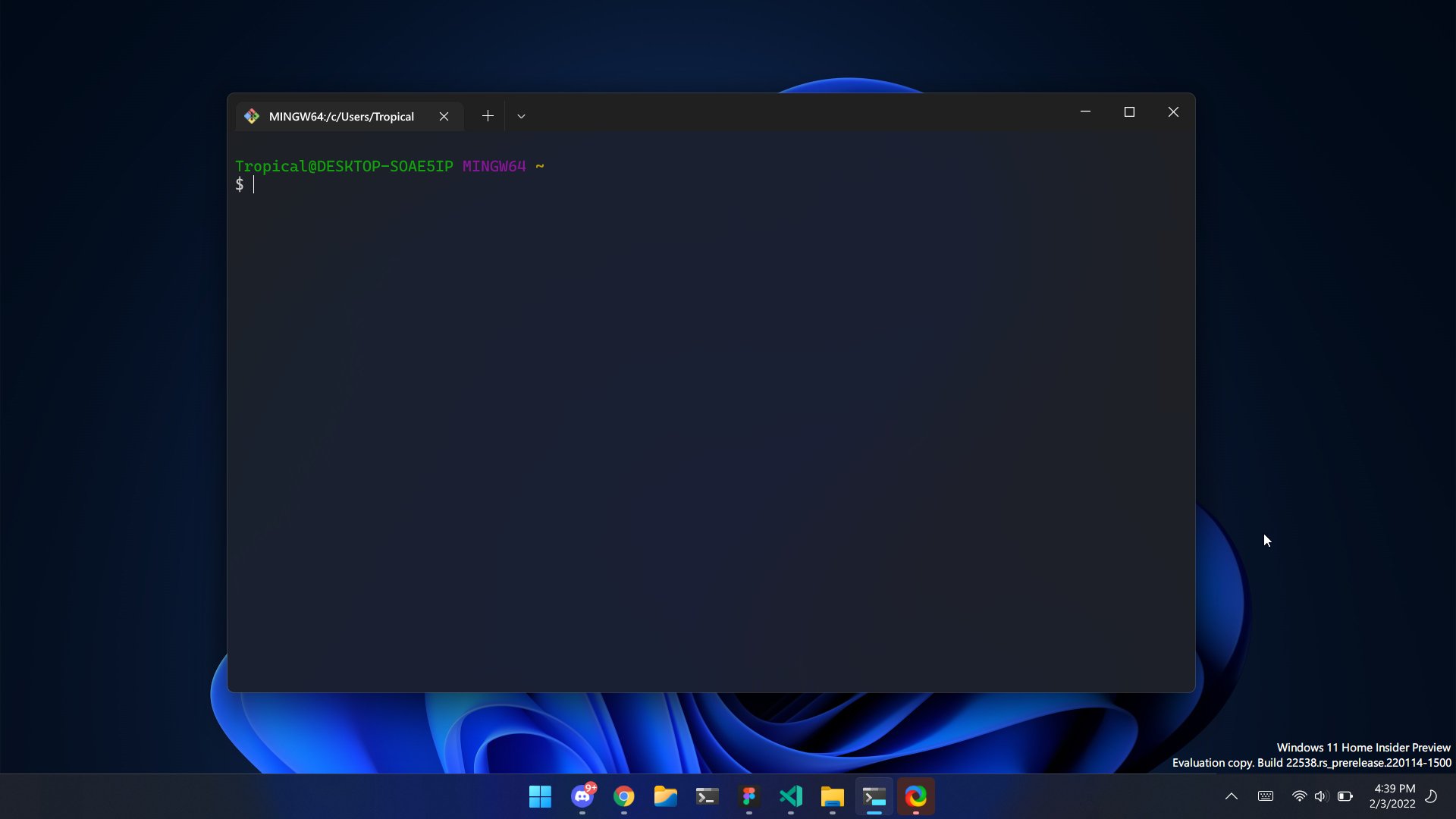The height and width of the screenshot is (819, 1456).
Task: Open Discord from the taskbar
Action: pyautogui.click(x=582, y=797)
